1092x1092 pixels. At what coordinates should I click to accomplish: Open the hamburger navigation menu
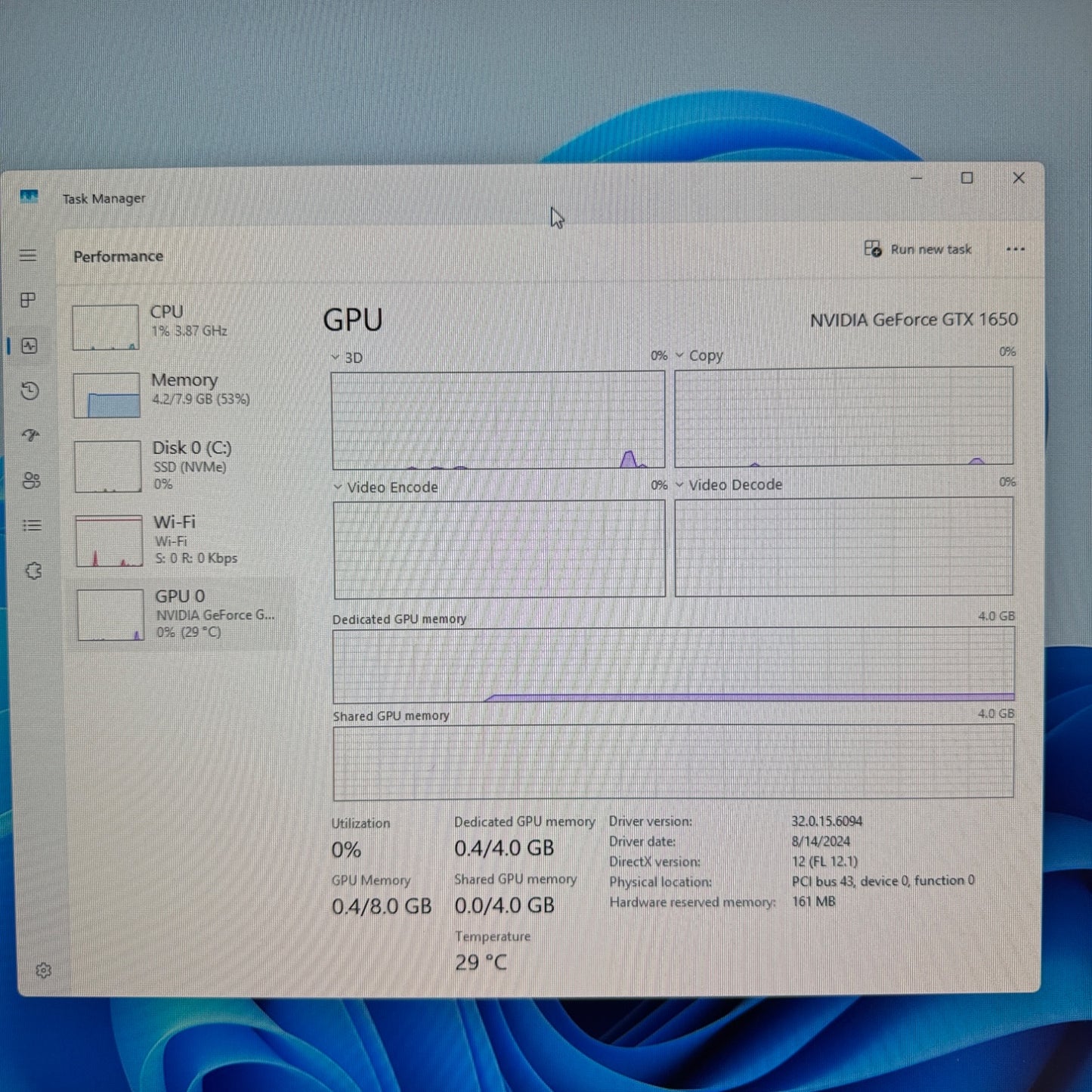pos(28,255)
